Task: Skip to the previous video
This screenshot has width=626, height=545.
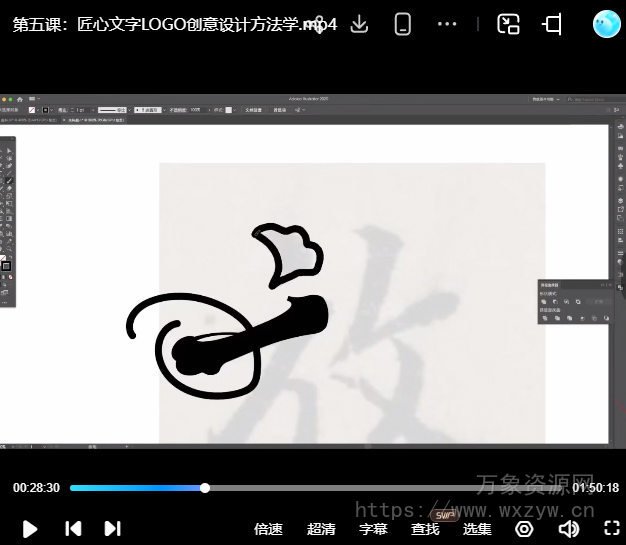Action: (x=73, y=528)
